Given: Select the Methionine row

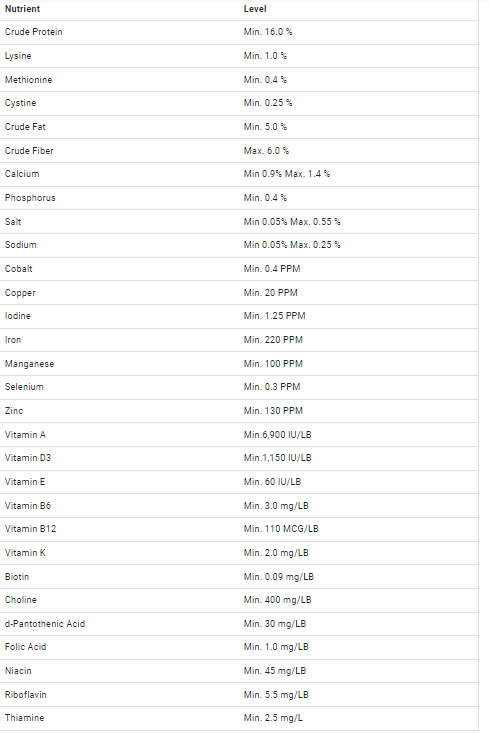Looking at the screenshot, I should (239, 79).
